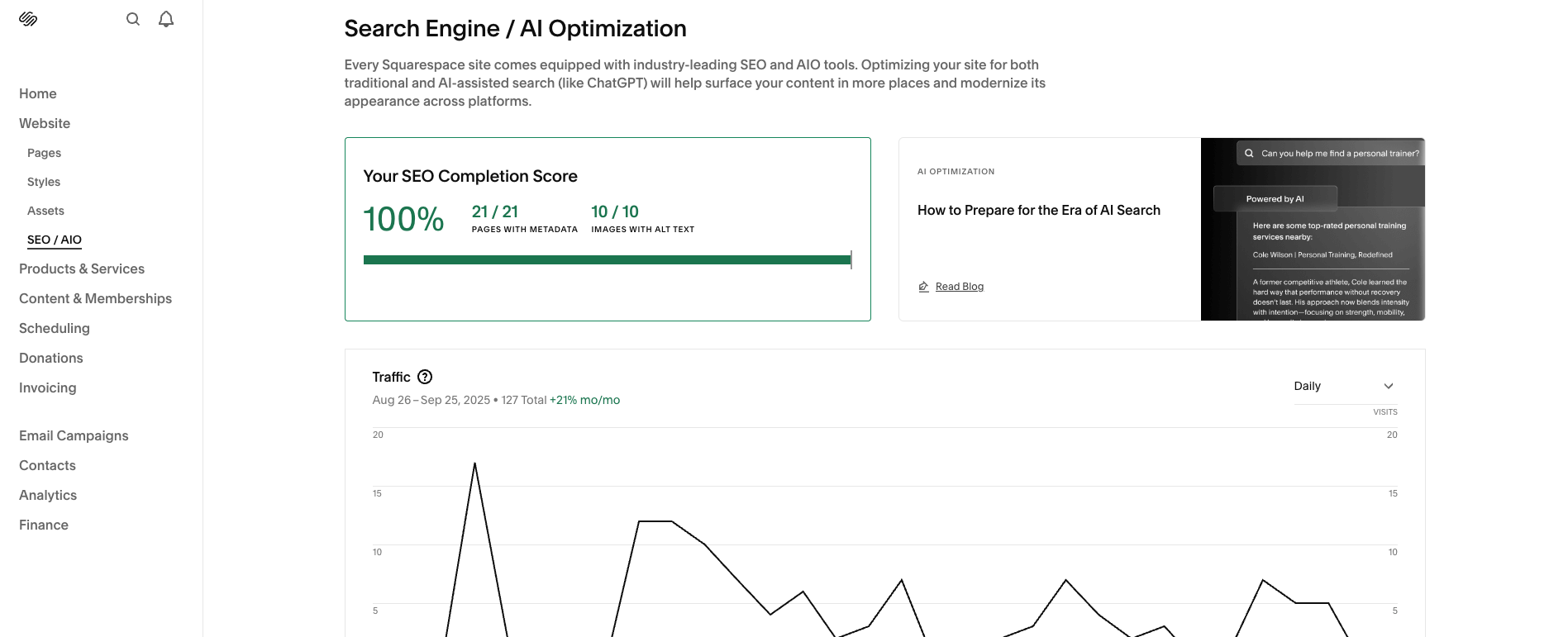The height and width of the screenshot is (637, 1568).
Task: Open Products & Services
Action: [x=82, y=269]
